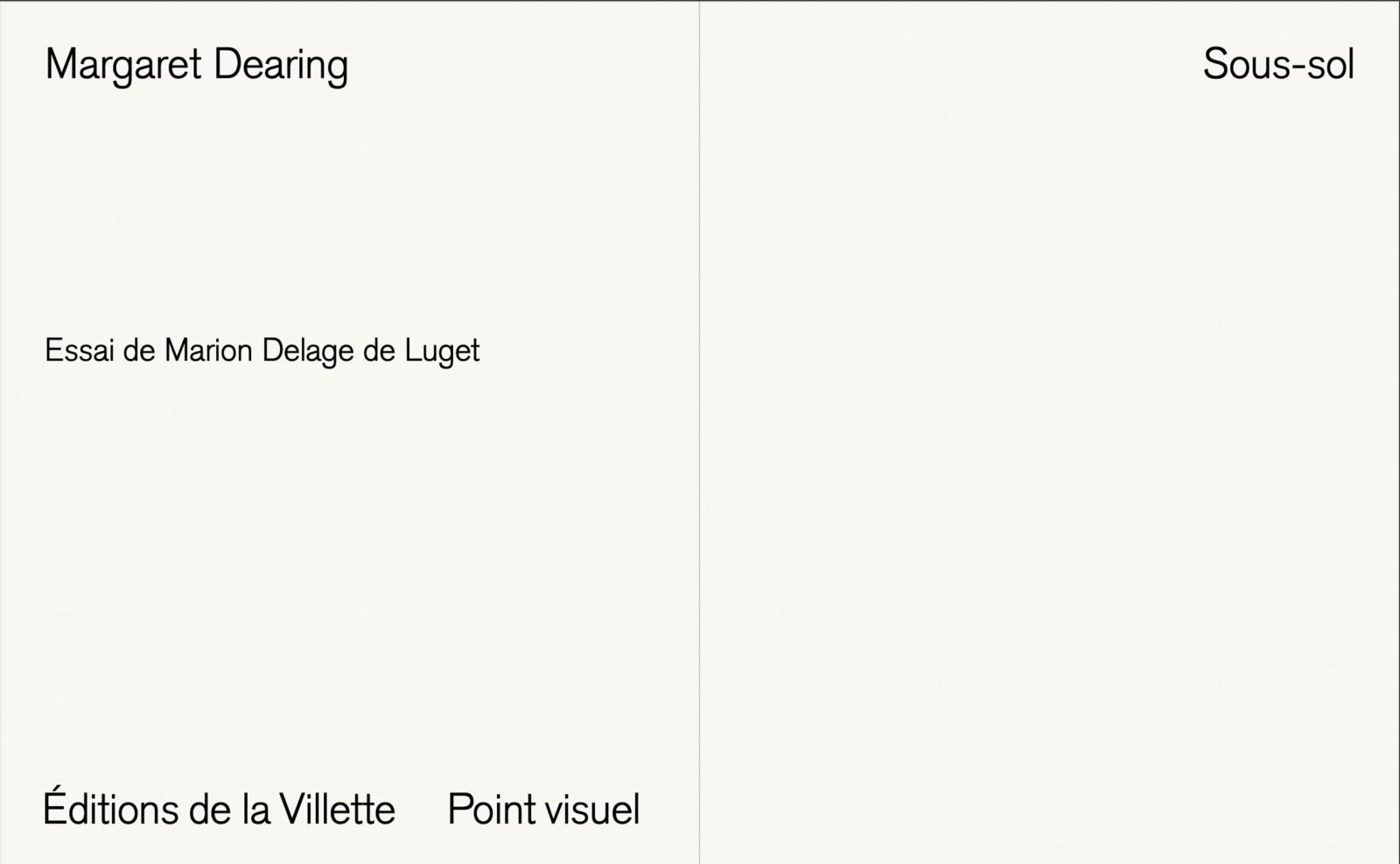Click the word Dearing

(281, 67)
